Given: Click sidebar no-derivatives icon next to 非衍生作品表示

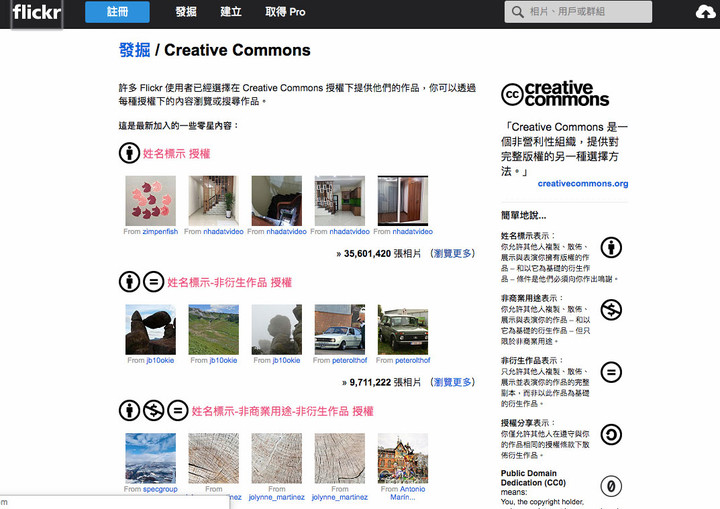Looking at the screenshot, I should click(x=611, y=372).
